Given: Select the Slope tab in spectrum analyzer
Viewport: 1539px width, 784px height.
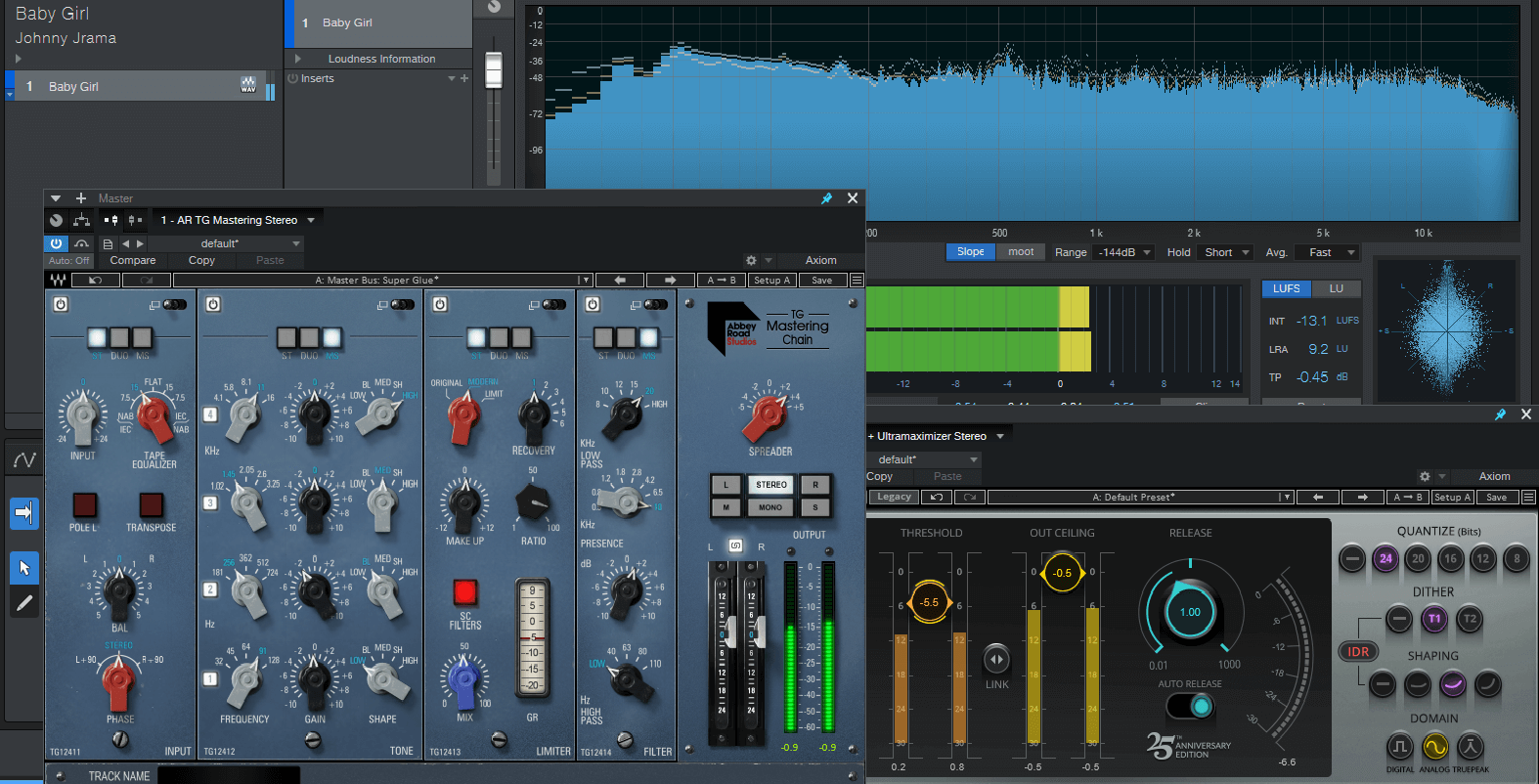Looking at the screenshot, I should point(970,251).
